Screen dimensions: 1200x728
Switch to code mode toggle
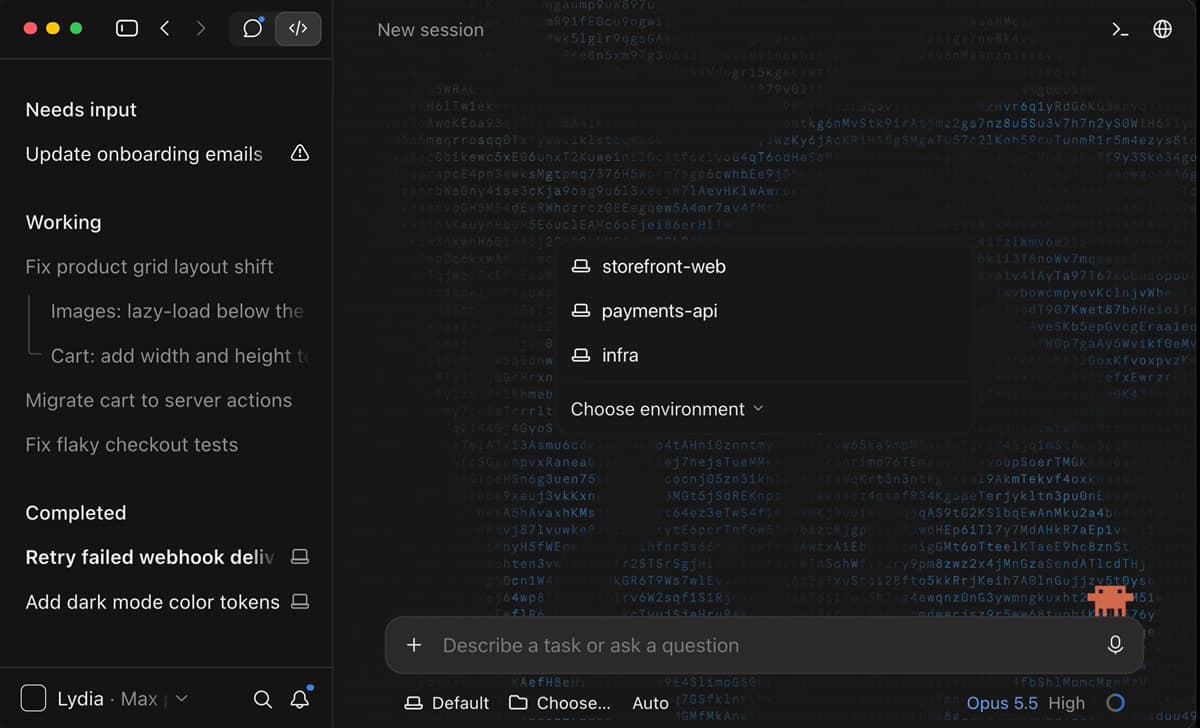(298, 29)
